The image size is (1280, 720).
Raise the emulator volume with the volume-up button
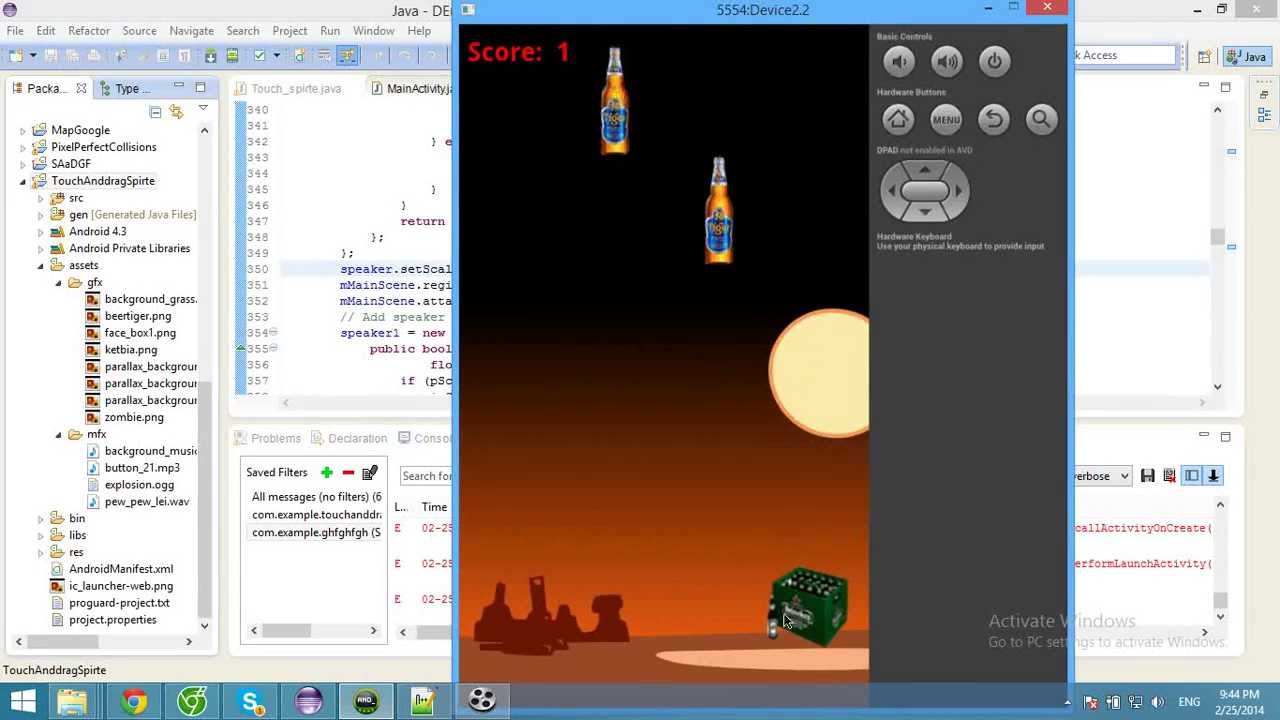[947, 62]
